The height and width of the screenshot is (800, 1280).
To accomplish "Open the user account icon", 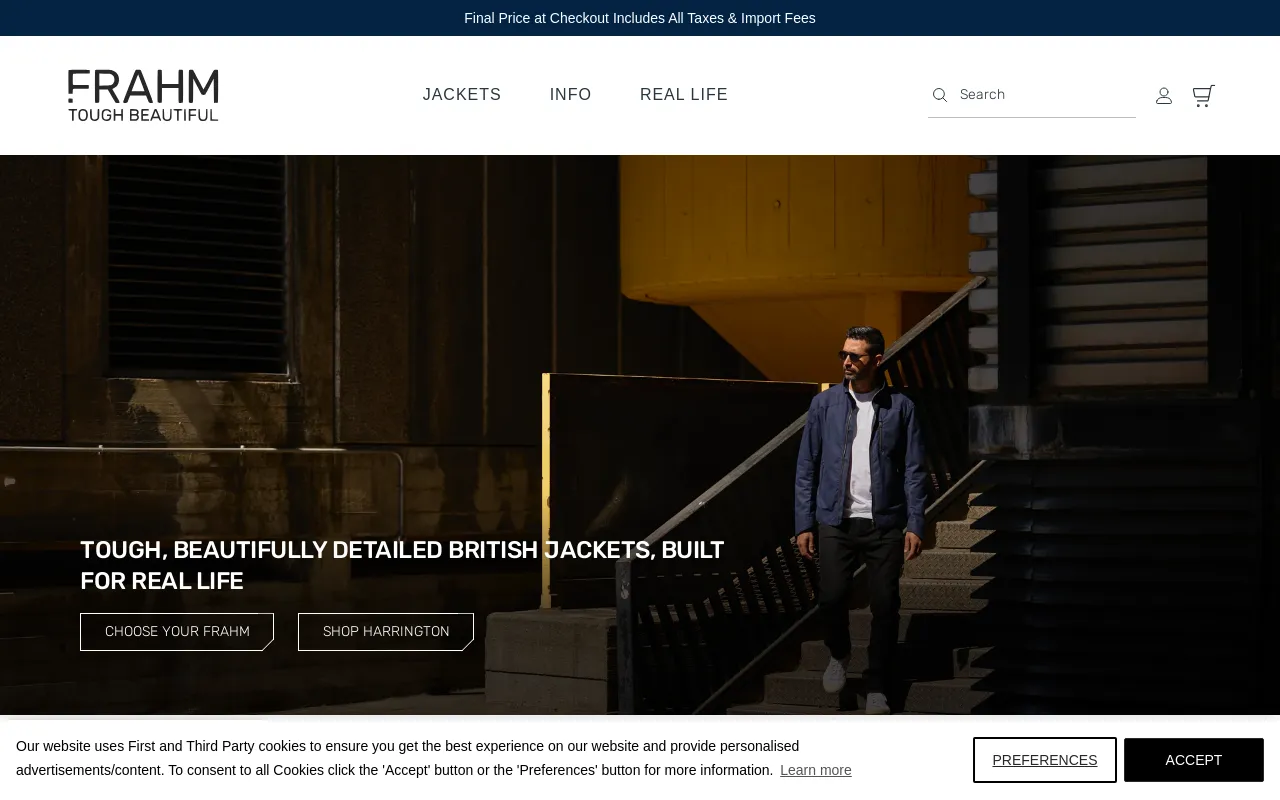I will point(1164,95).
